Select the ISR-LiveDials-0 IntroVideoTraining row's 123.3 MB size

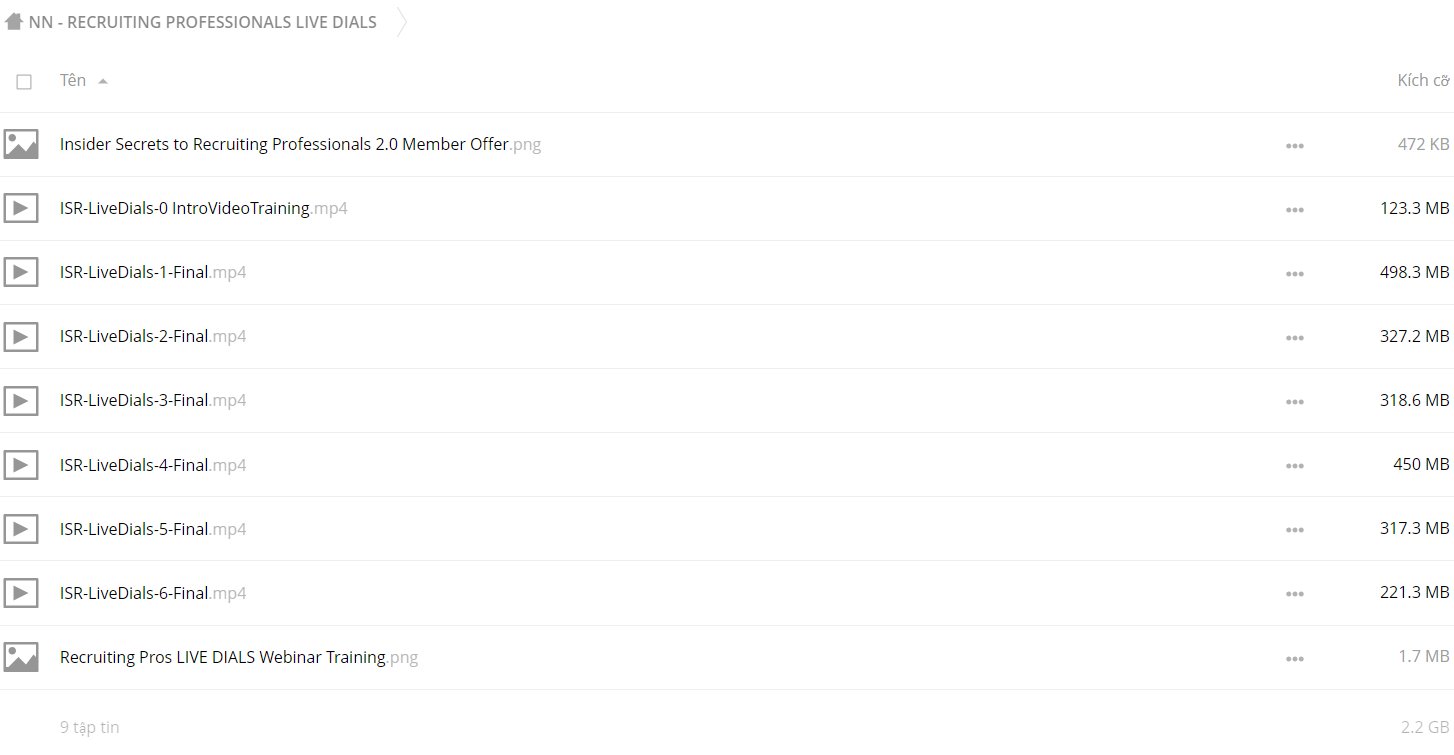coord(1415,208)
